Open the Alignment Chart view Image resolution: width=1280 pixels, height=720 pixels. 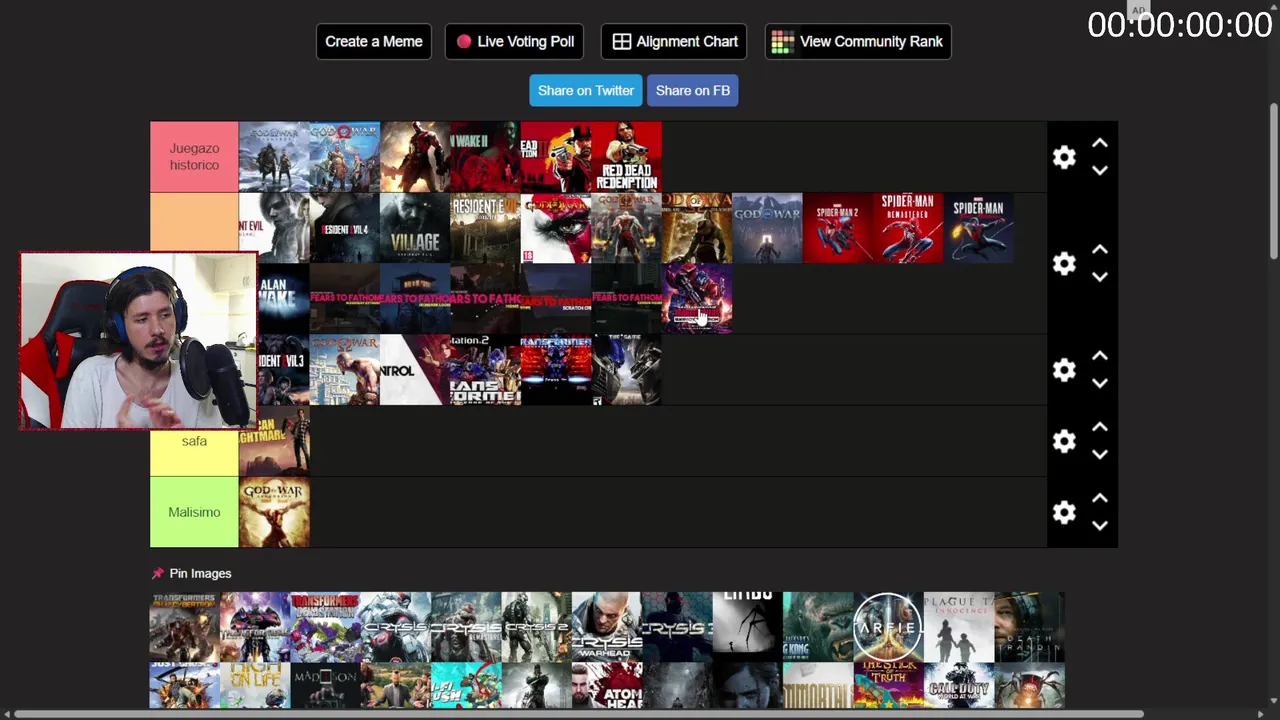click(x=674, y=41)
